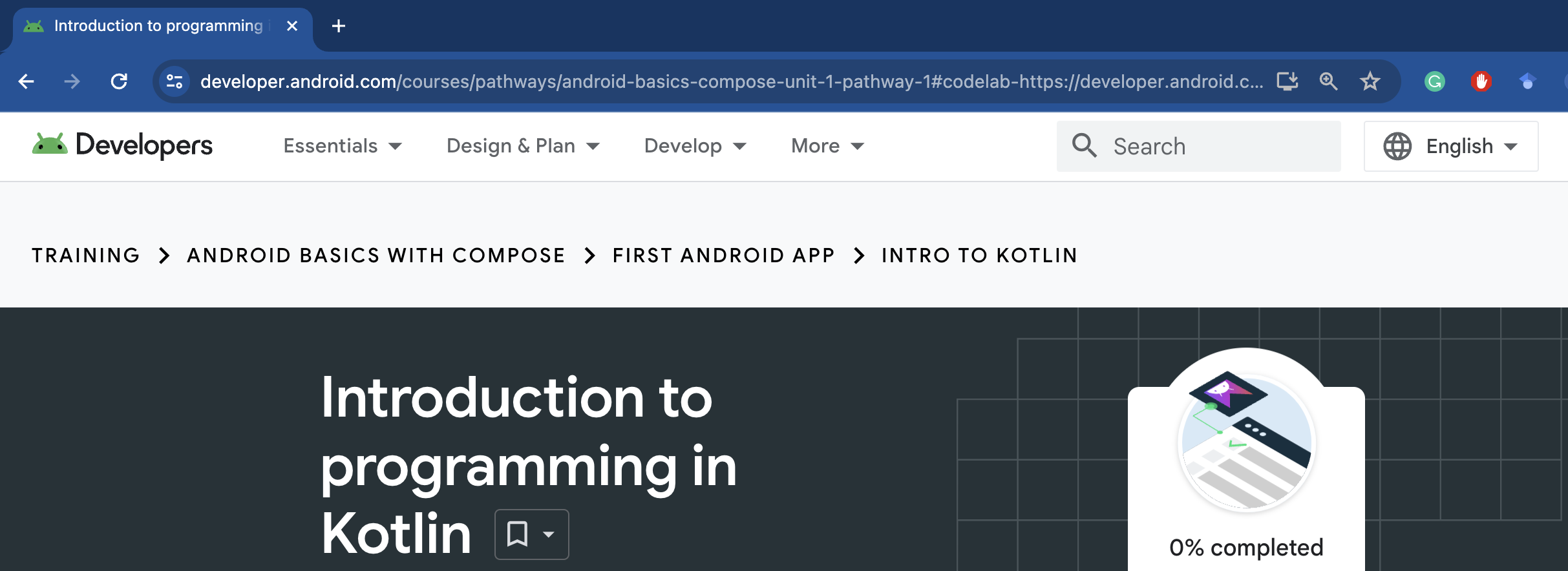The width and height of the screenshot is (1568, 571).
Task: Open the Essentials menu
Action: pos(343,146)
